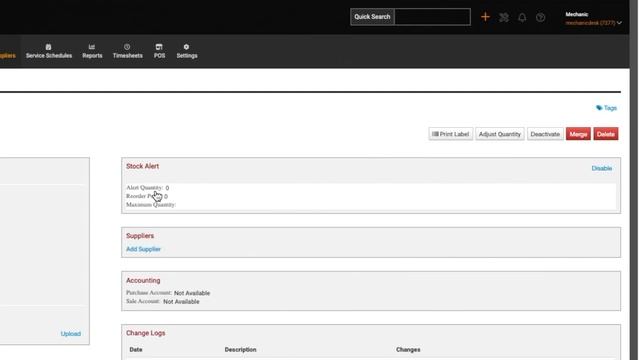The image size is (640, 360).
Task: Click the Description column header
Action: [x=240, y=350]
